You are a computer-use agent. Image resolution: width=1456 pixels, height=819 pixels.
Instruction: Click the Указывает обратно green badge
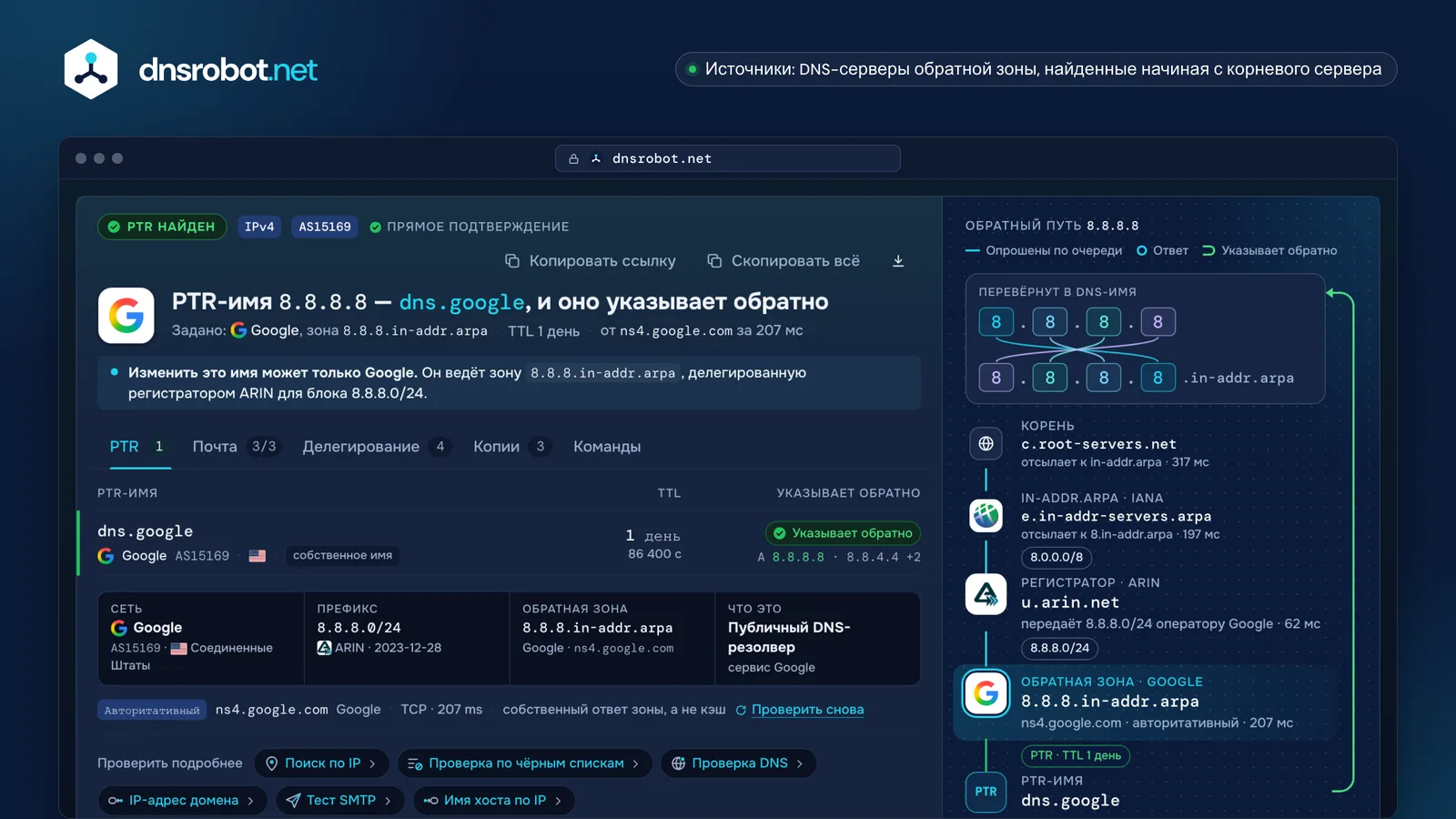(x=843, y=533)
